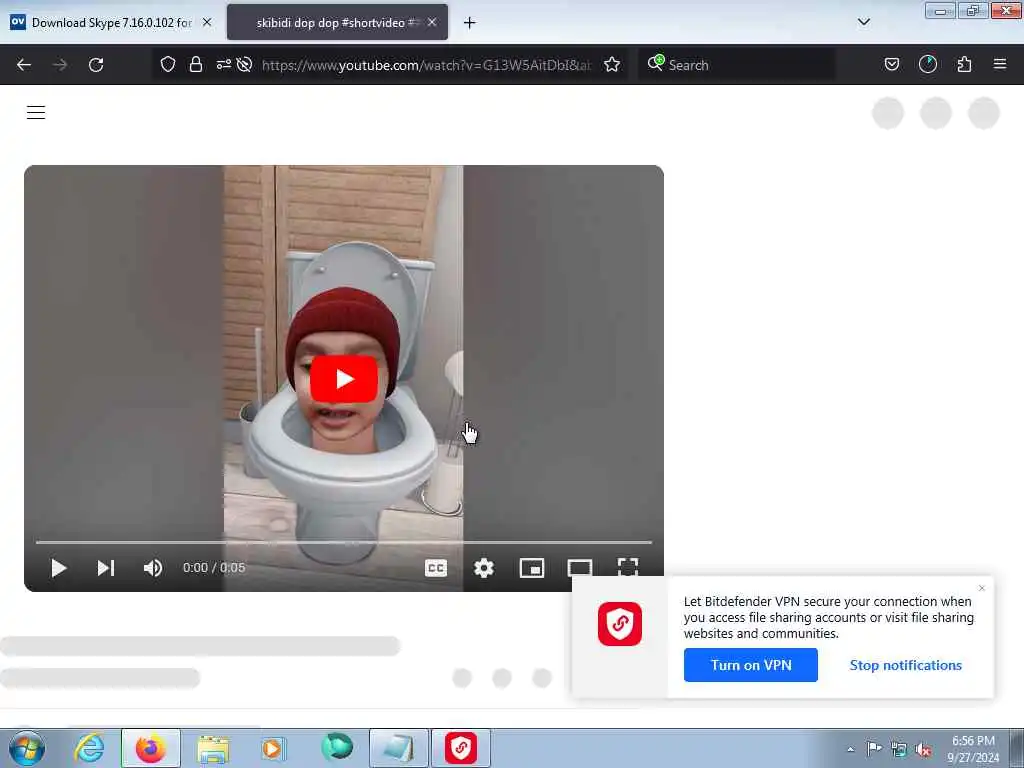The width and height of the screenshot is (1024, 768).
Task: Open Windows Explorer file folder from taskbar
Action: click(213, 748)
